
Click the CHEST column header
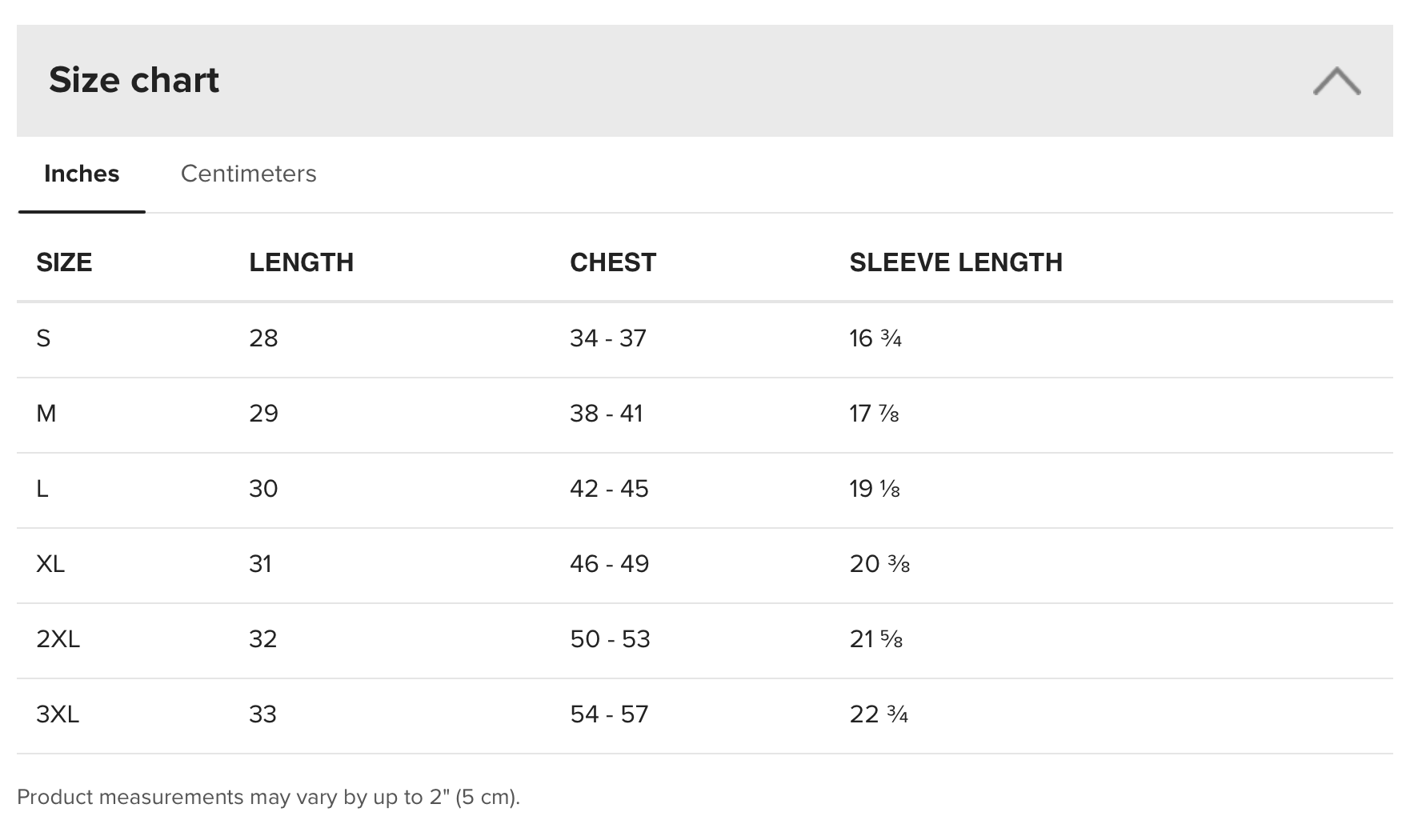pos(612,262)
